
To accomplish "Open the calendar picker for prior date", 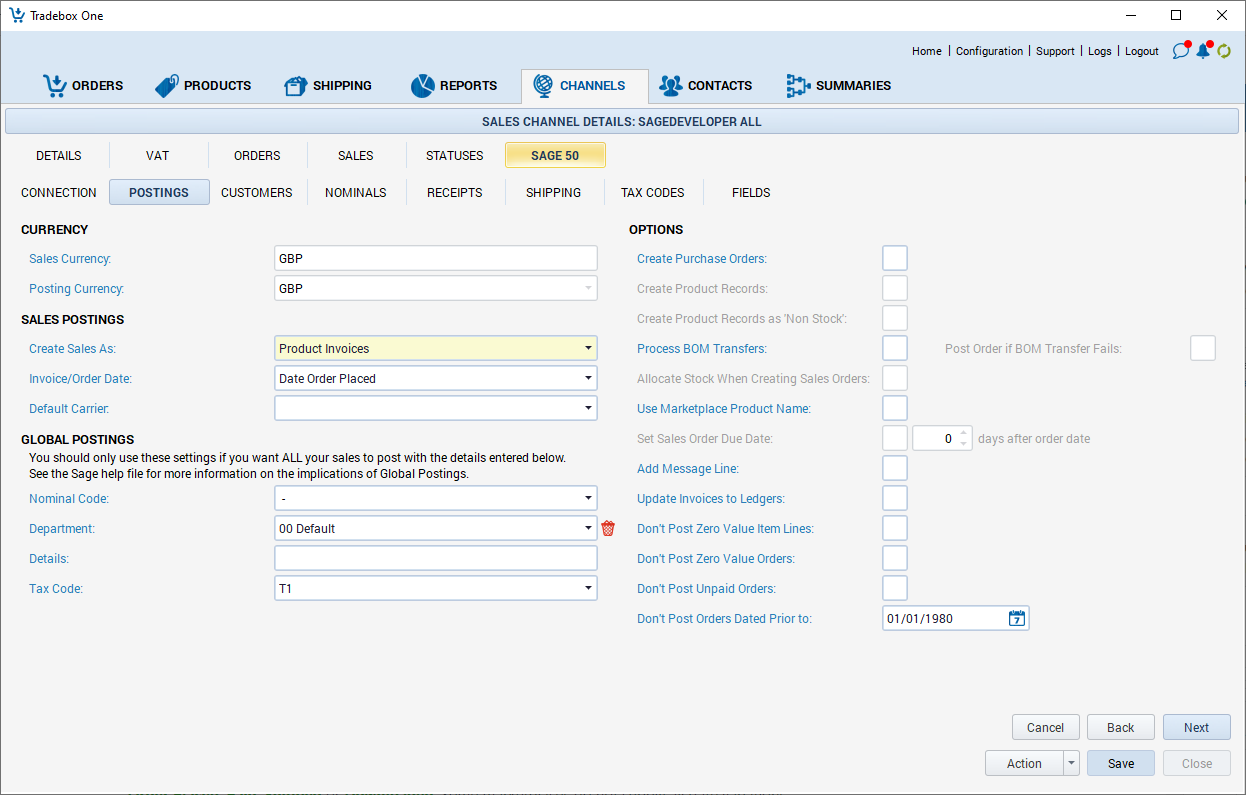I will click(x=1017, y=618).
